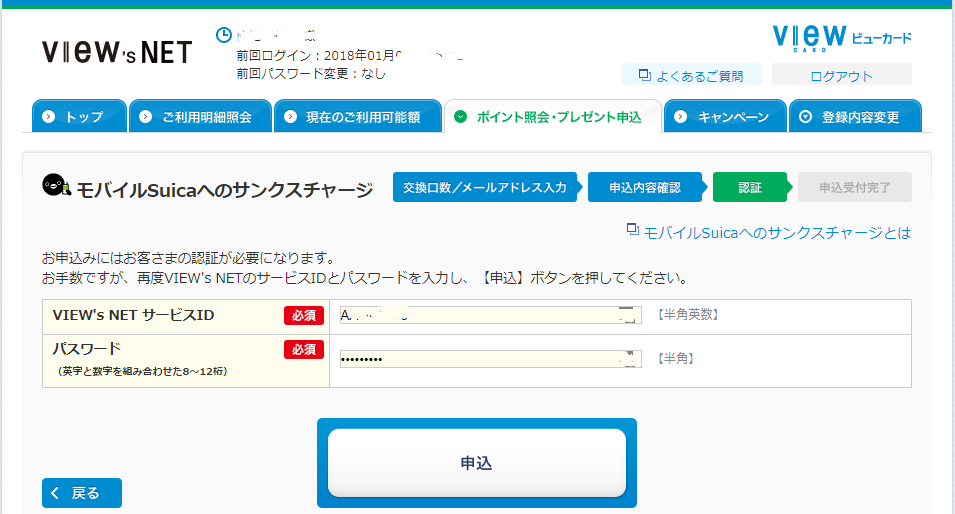Click the VIEW's NET logo
The image size is (955, 514).
coord(117,52)
